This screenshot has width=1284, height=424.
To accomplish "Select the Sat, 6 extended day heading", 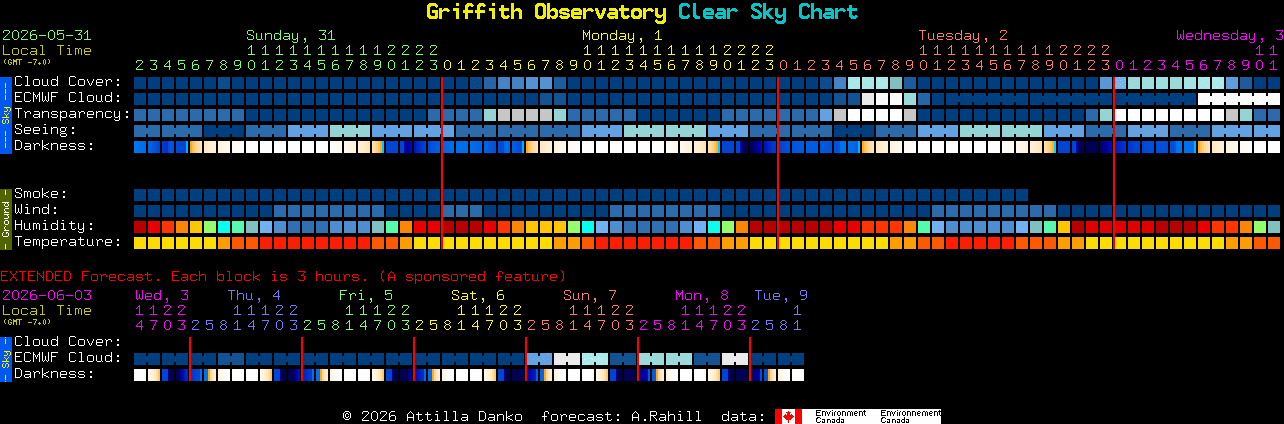I will 478,296.
